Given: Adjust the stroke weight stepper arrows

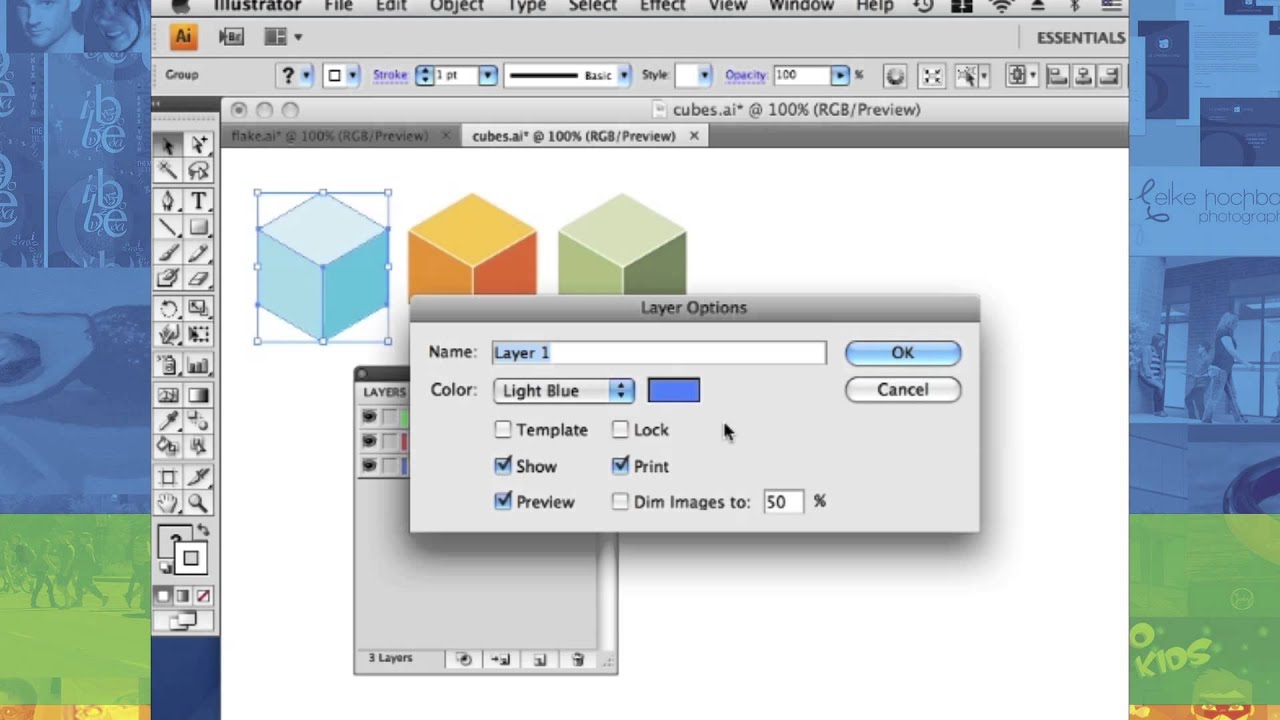Looking at the screenshot, I should [x=424, y=75].
